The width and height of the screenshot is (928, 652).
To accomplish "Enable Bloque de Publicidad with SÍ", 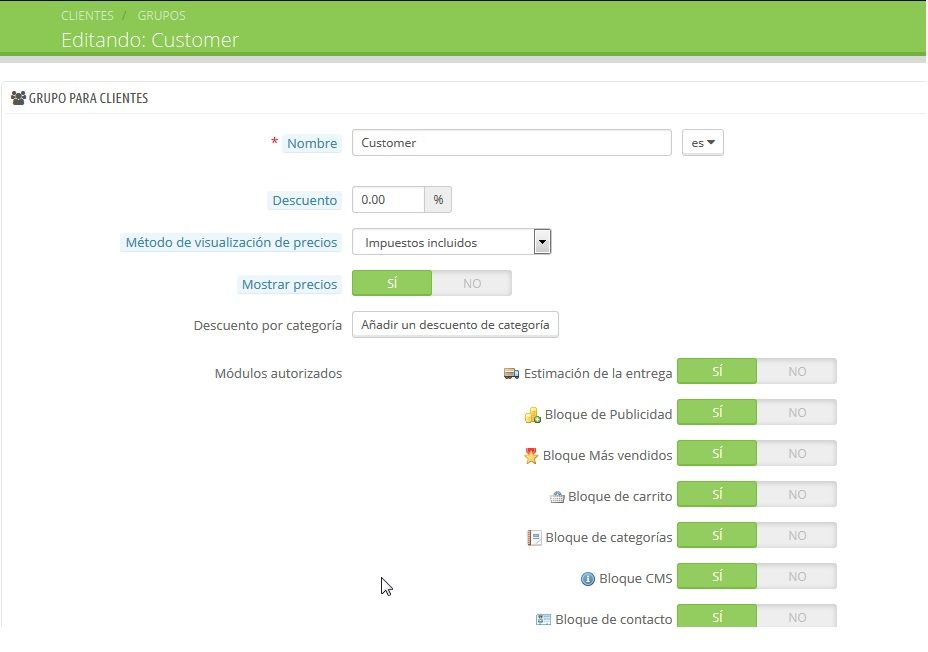I will [x=717, y=412].
